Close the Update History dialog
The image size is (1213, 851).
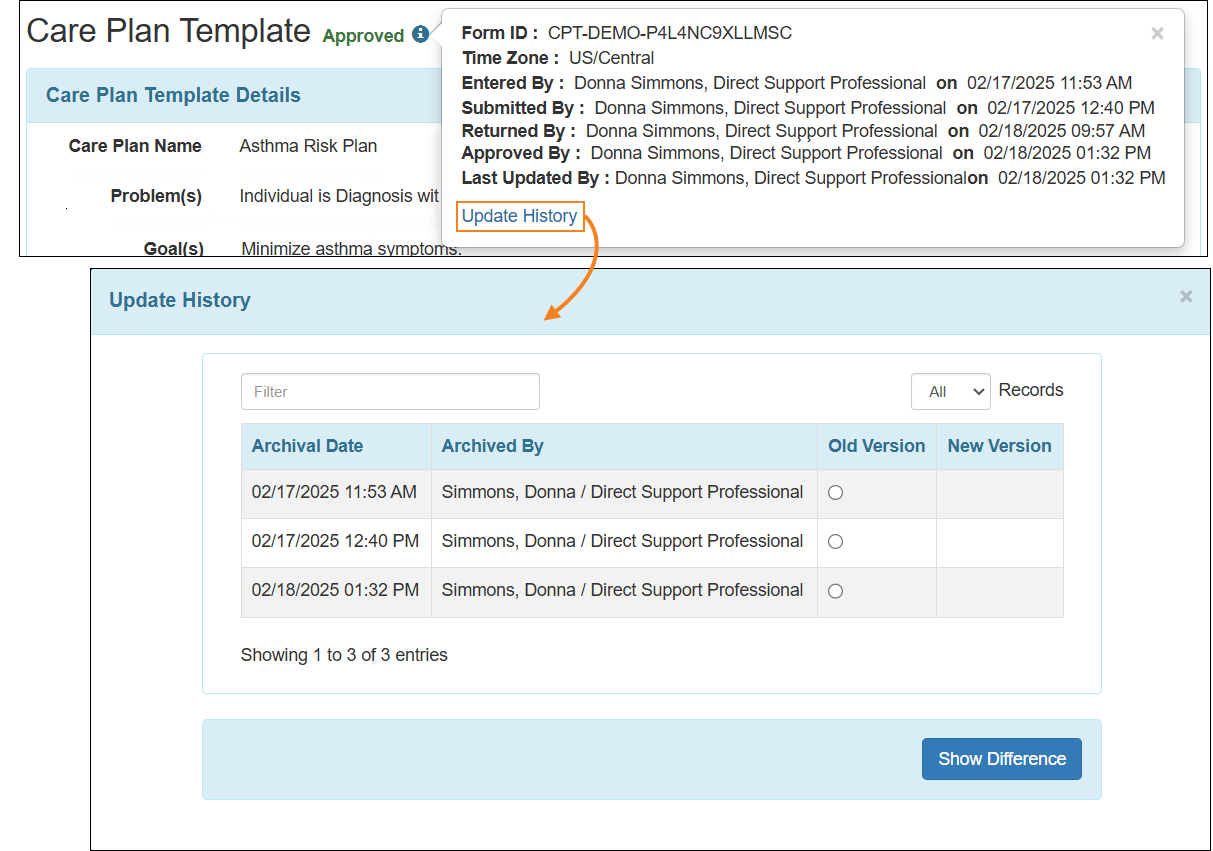pyautogui.click(x=1186, y=296)
